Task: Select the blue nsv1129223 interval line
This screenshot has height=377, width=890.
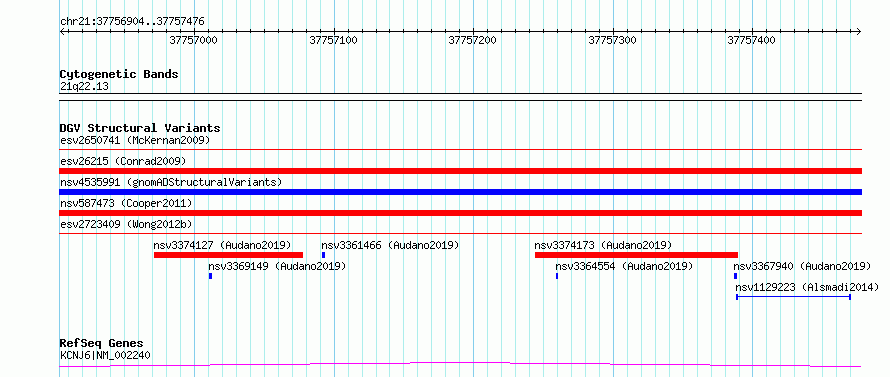Action: [x=794, y=297]
